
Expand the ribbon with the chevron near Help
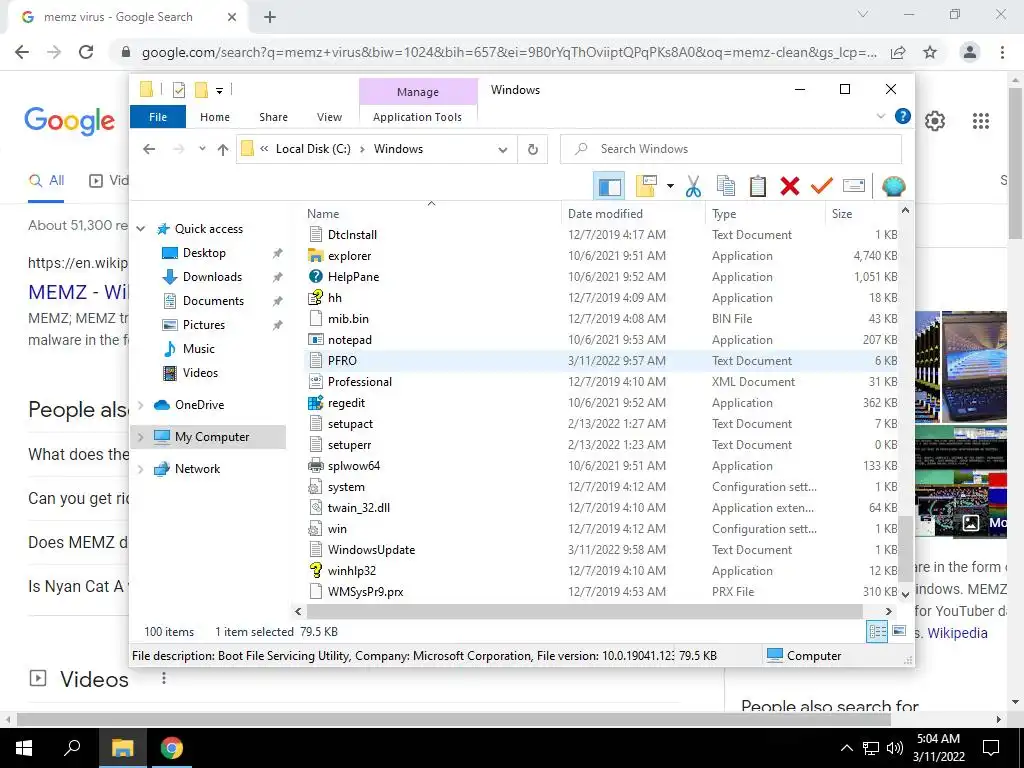coord(880,116)
